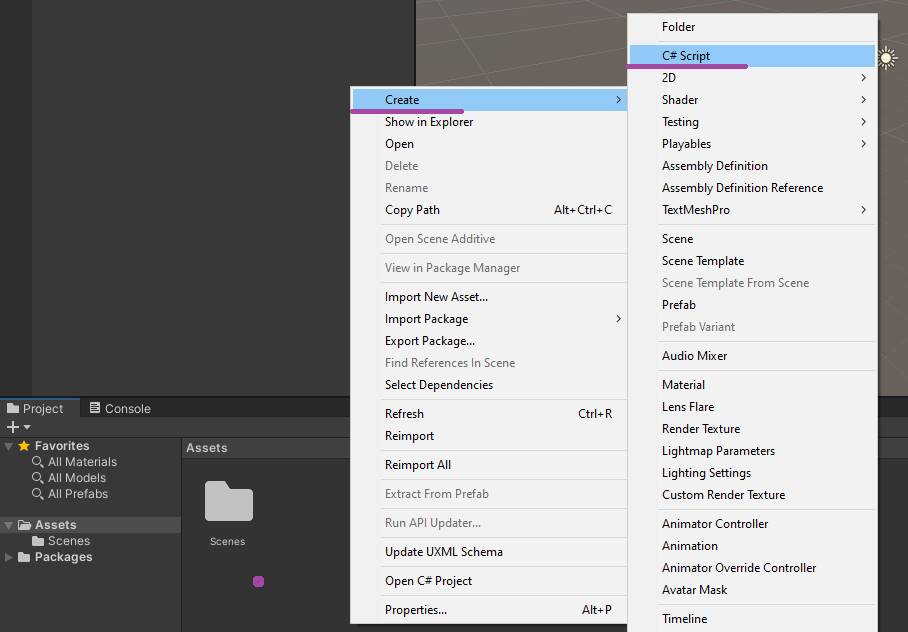Open the Create submenu
Screen dimensions: 908x632
pyautogui.click(x=489, y=100)
